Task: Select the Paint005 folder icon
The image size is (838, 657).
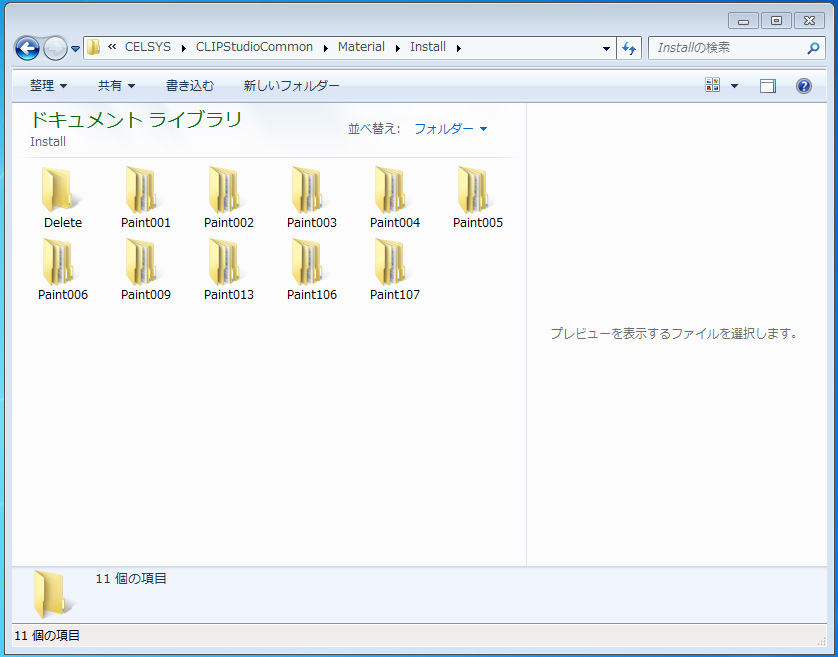Action: point(477,190)
